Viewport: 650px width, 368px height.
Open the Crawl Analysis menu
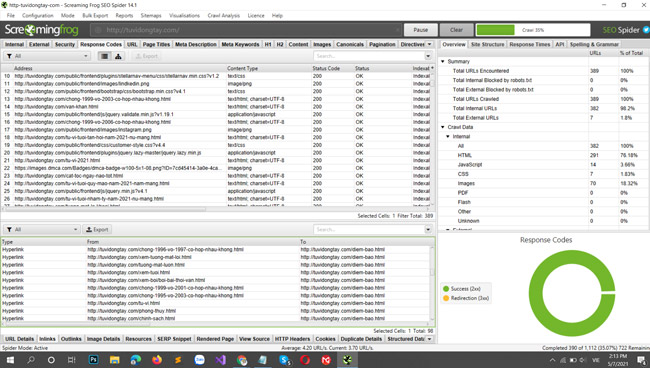[x=223, y=15]
